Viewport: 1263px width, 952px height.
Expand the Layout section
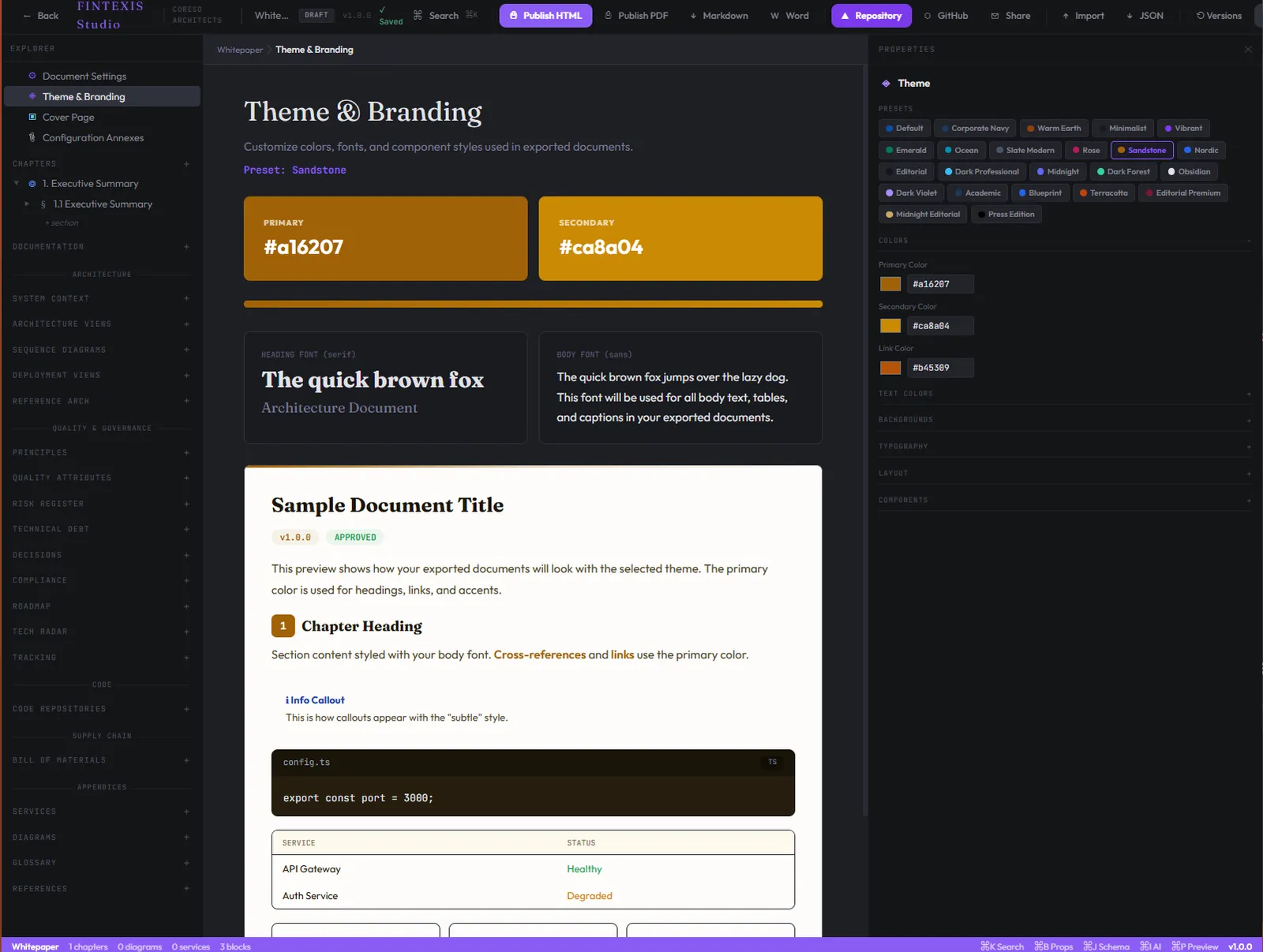click(1065, 474)
